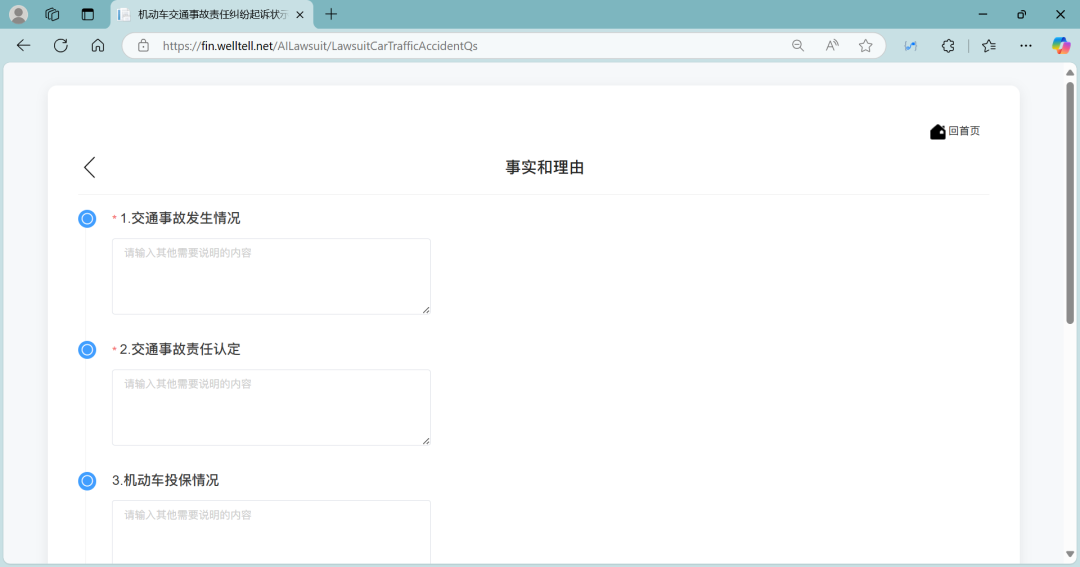Select step marker for 3.机动车投保情况
Viewport: 1080px width, 567px height.
[x=87, y=481]
